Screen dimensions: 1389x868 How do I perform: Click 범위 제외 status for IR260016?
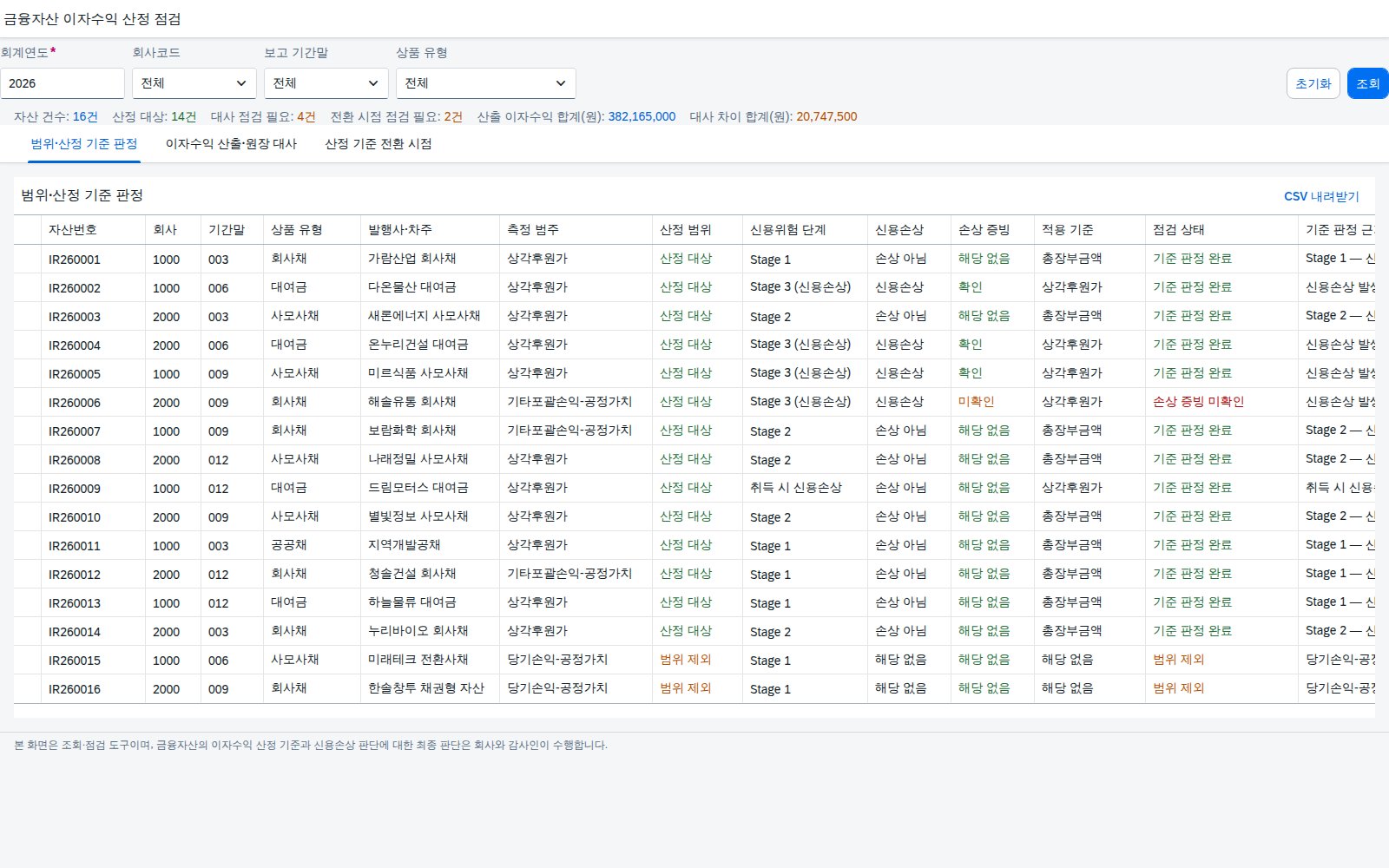pos(1179,688)
